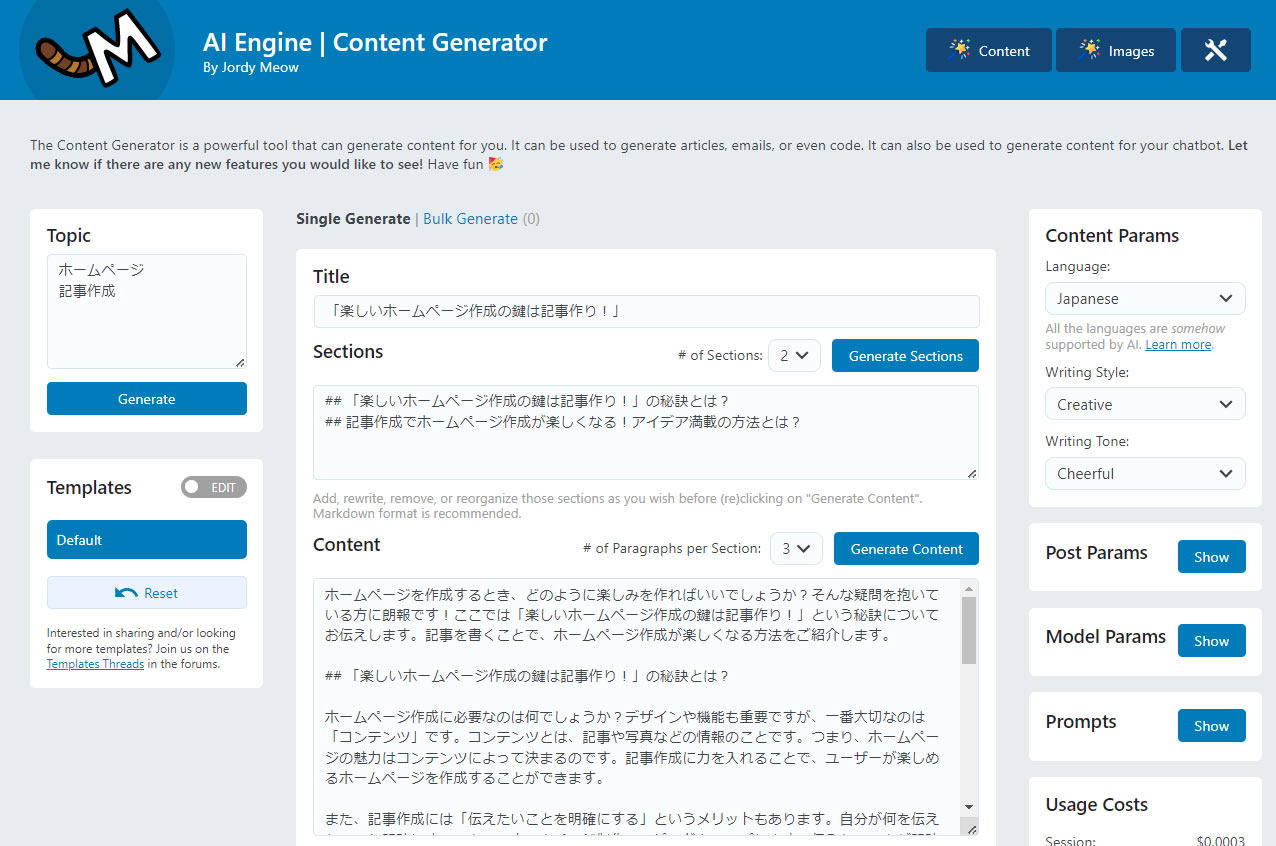
Task: Click the Topic text area resize handle
Action: [240, 362]
